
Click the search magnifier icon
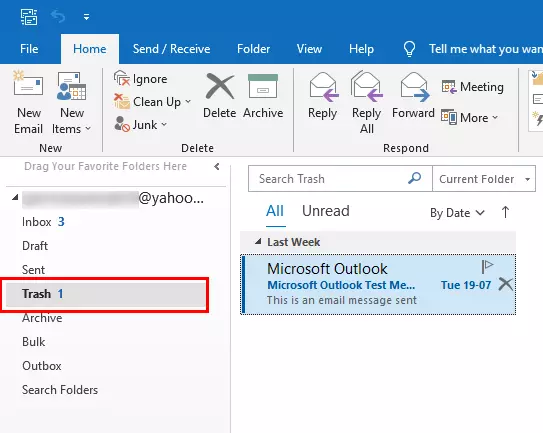[415, 178]
